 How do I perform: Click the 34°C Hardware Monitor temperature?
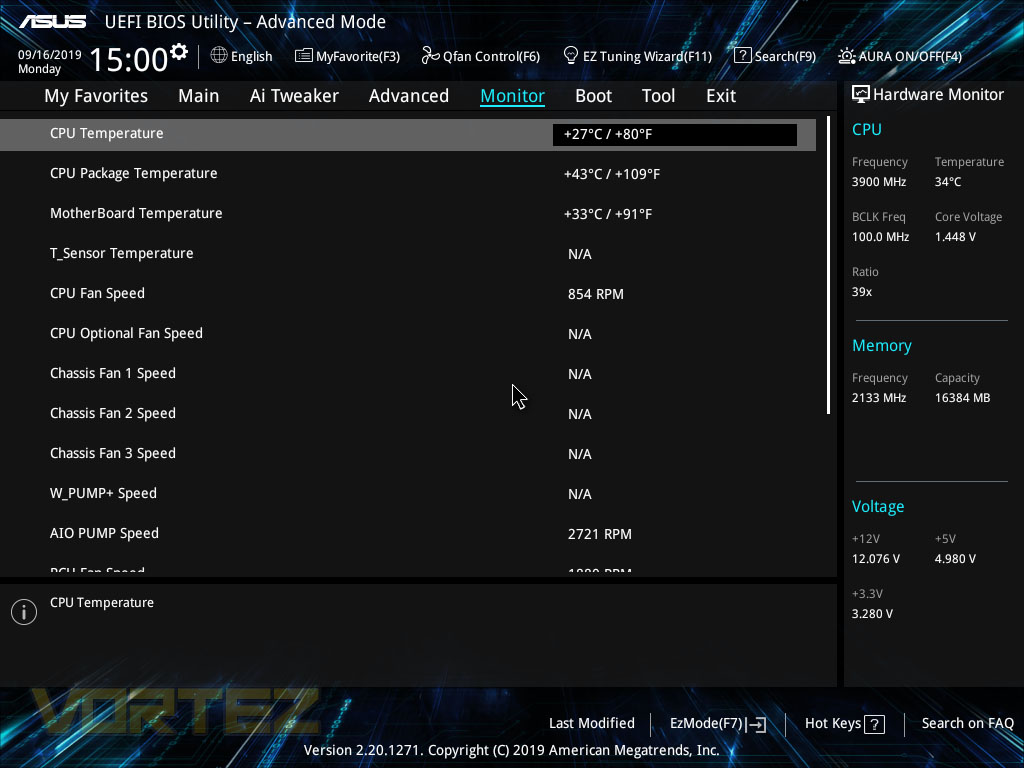coord(948,182)
